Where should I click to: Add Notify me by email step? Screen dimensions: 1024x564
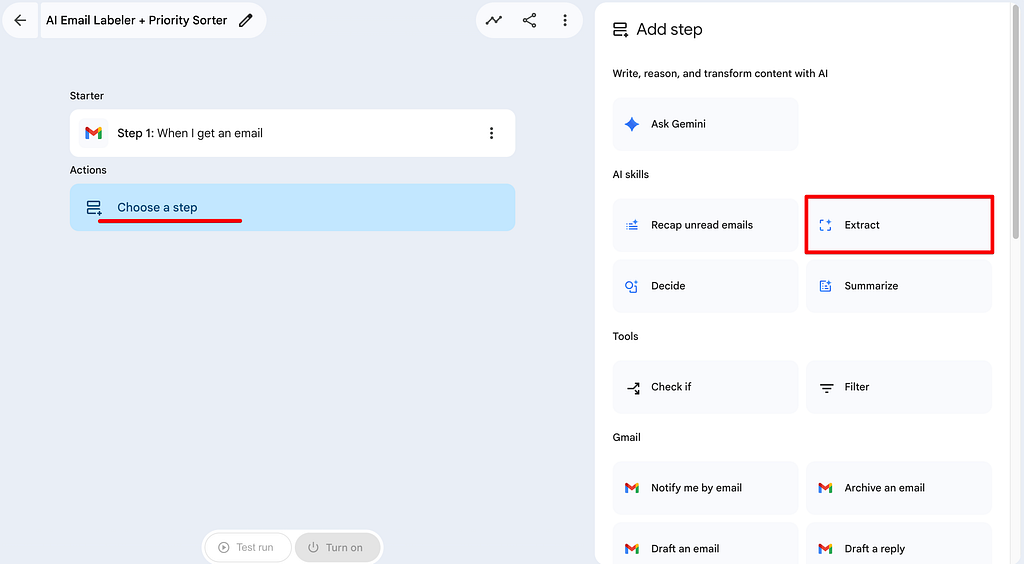point(705,488)
